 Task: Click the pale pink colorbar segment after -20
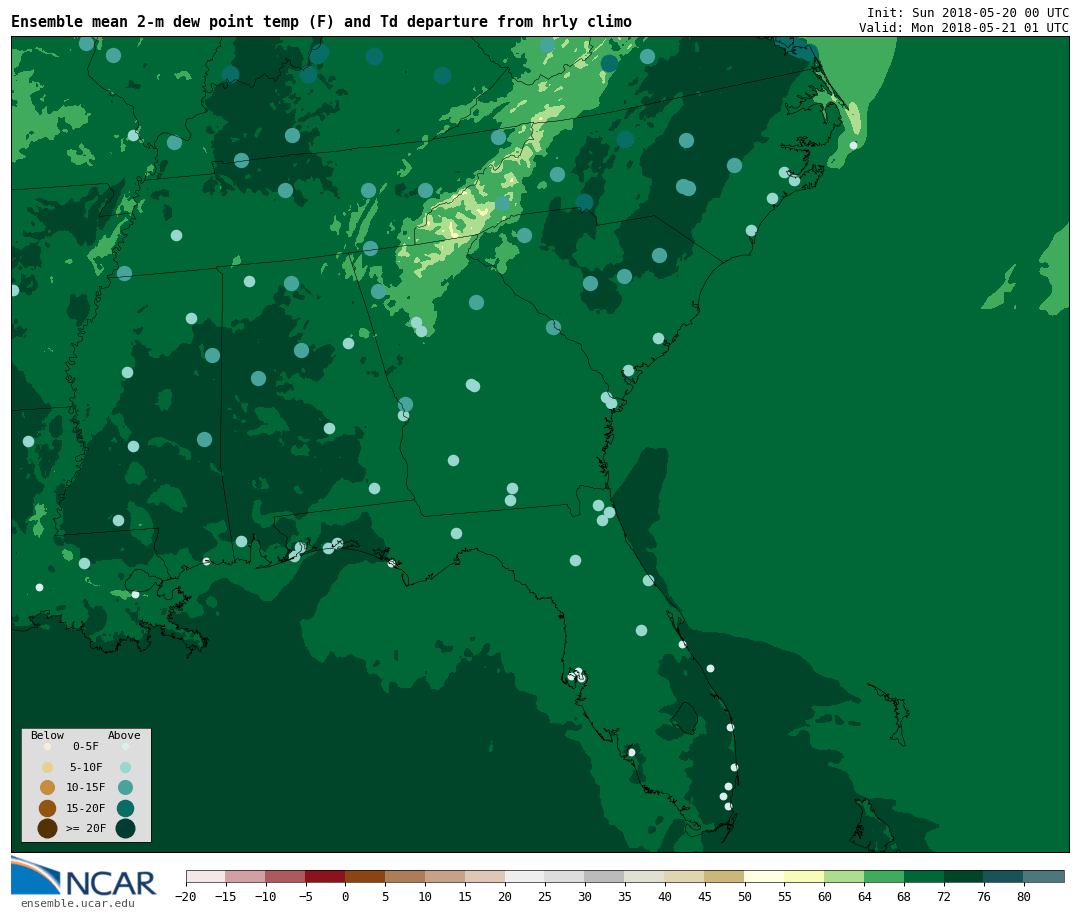pyautogui.click(x=206, y=877)
